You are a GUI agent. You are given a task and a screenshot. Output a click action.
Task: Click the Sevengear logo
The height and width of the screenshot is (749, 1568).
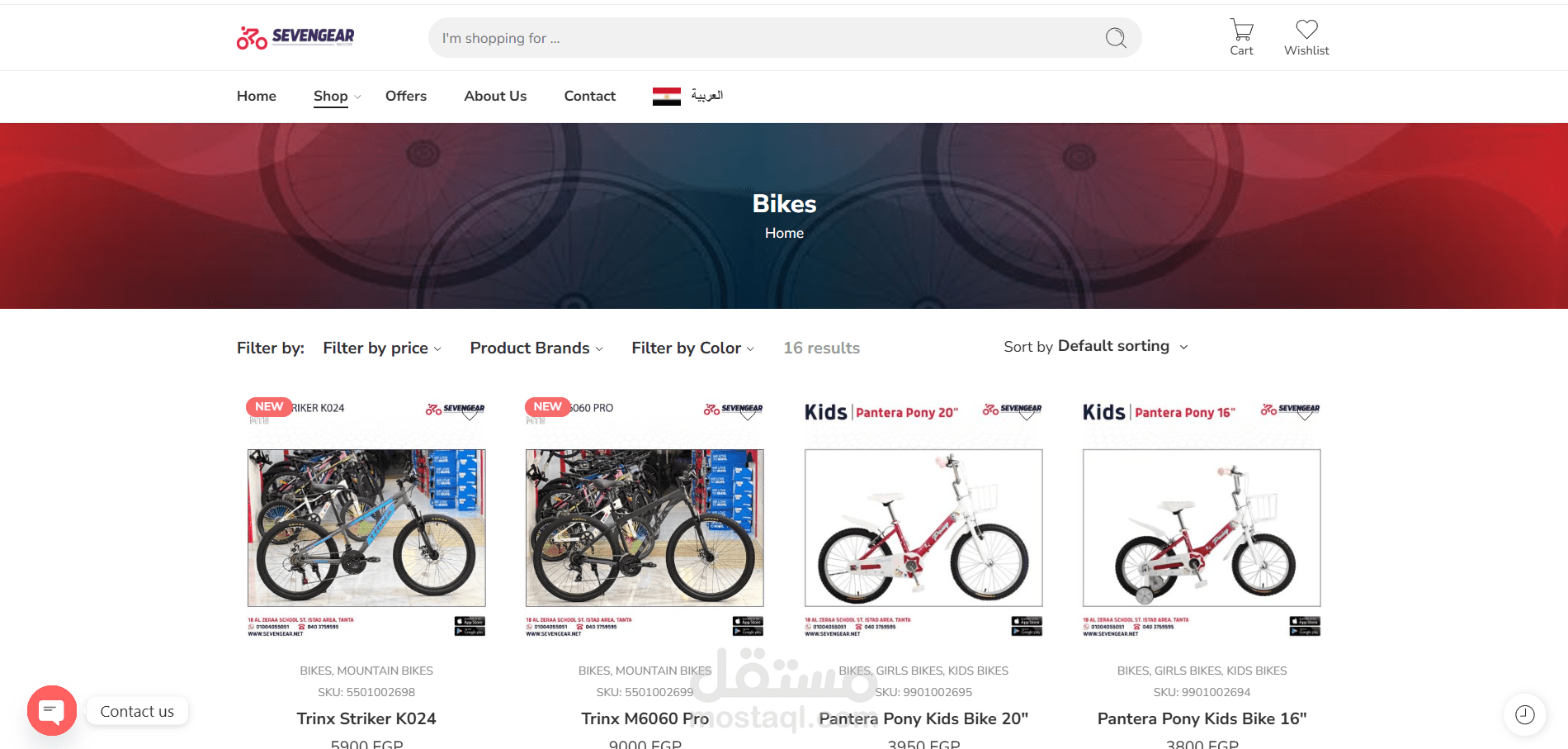[x=295, y=37]
